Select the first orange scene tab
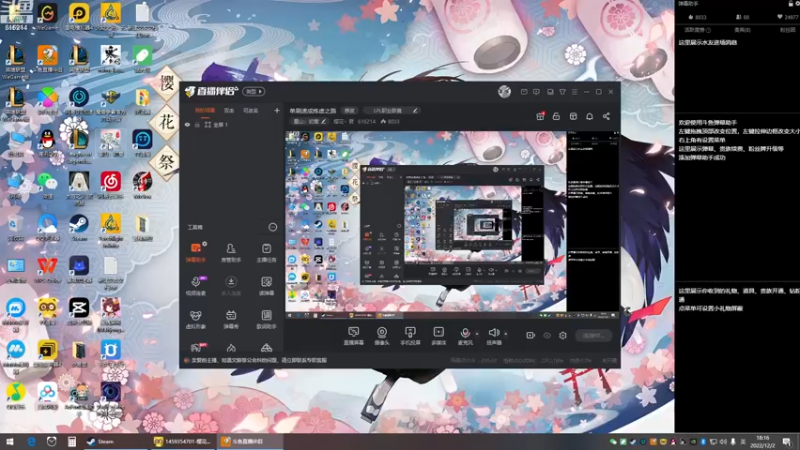The height and width of the screenshot is (450, 800). pos(205,110)
